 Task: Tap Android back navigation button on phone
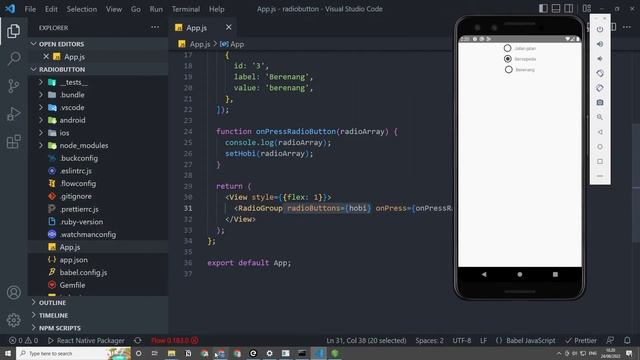click(x=484, y=274)
